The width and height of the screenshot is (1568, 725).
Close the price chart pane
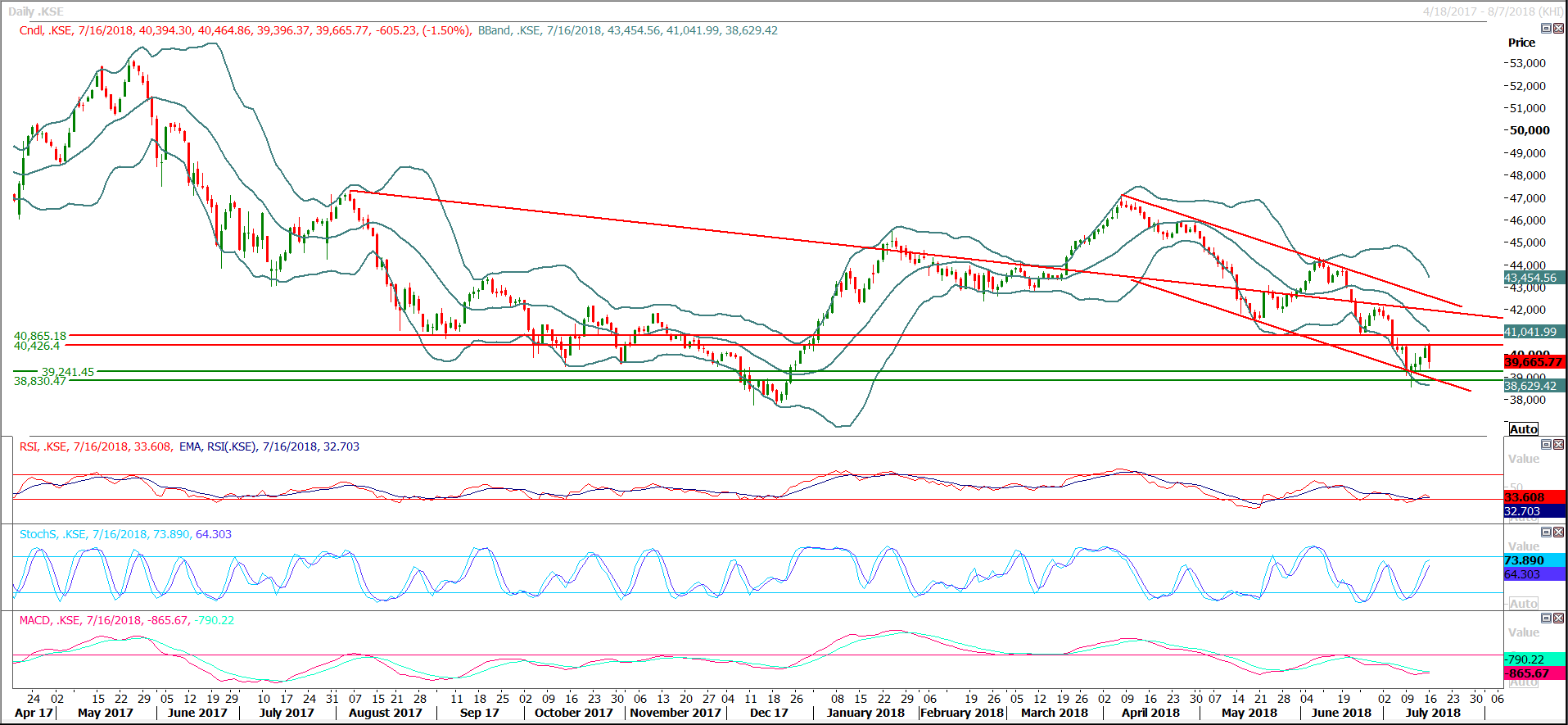[x=1558, y=29]
